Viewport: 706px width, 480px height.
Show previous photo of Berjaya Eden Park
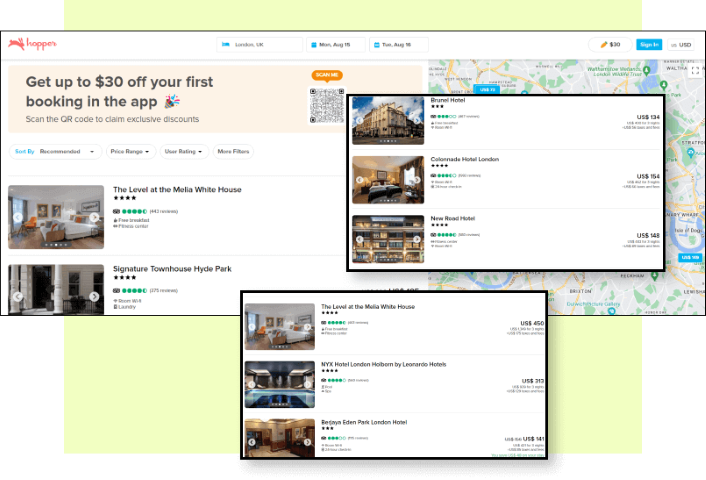[252, 442]
